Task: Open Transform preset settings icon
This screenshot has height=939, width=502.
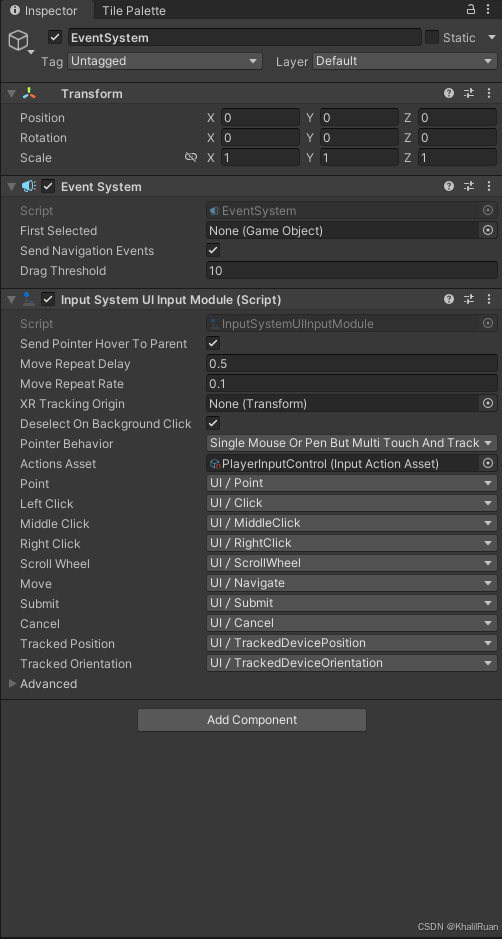Action: tap(469, 93)
